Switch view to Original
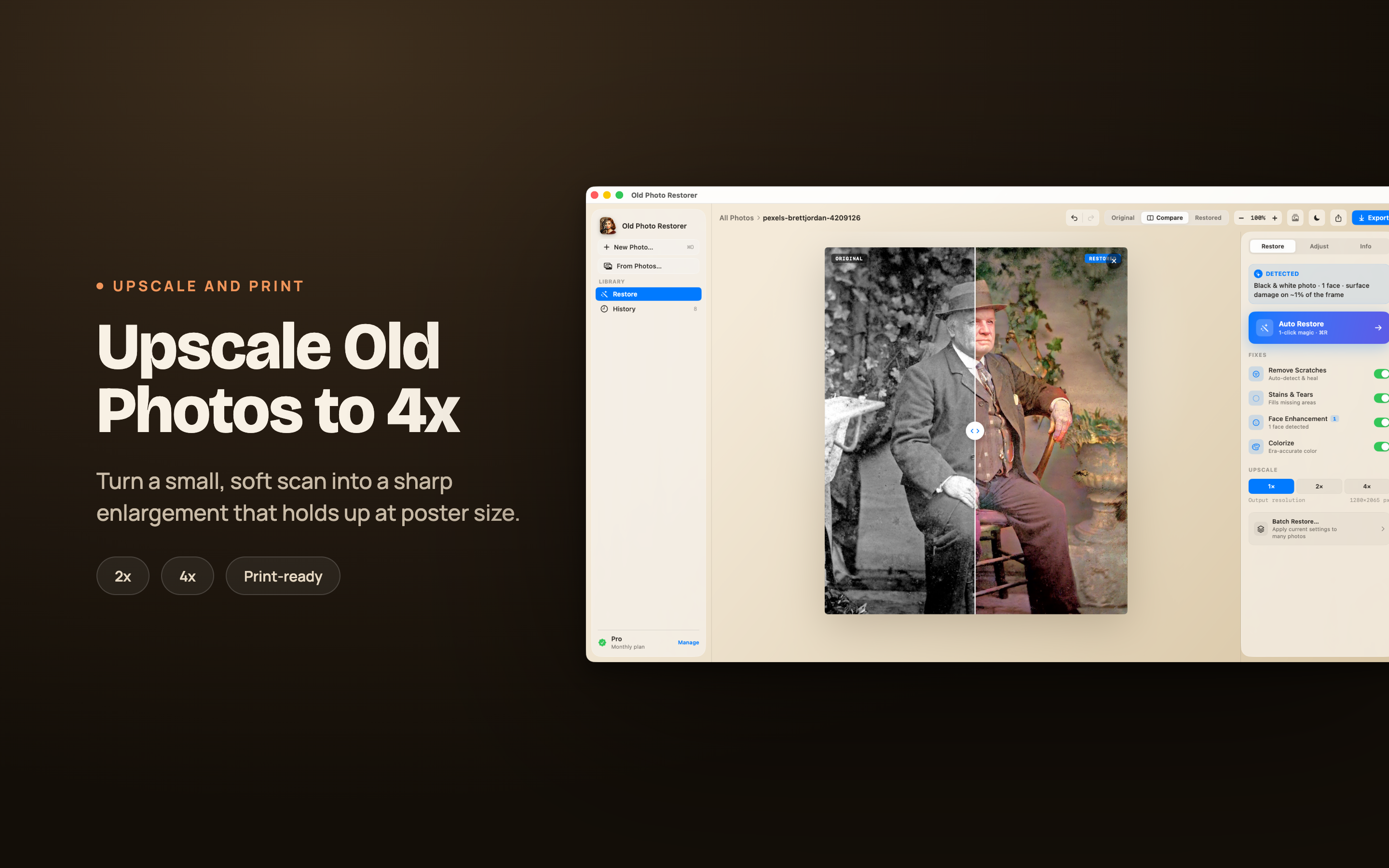The height and width of the screenshot is (868, 1389). tap(1123, 218)
